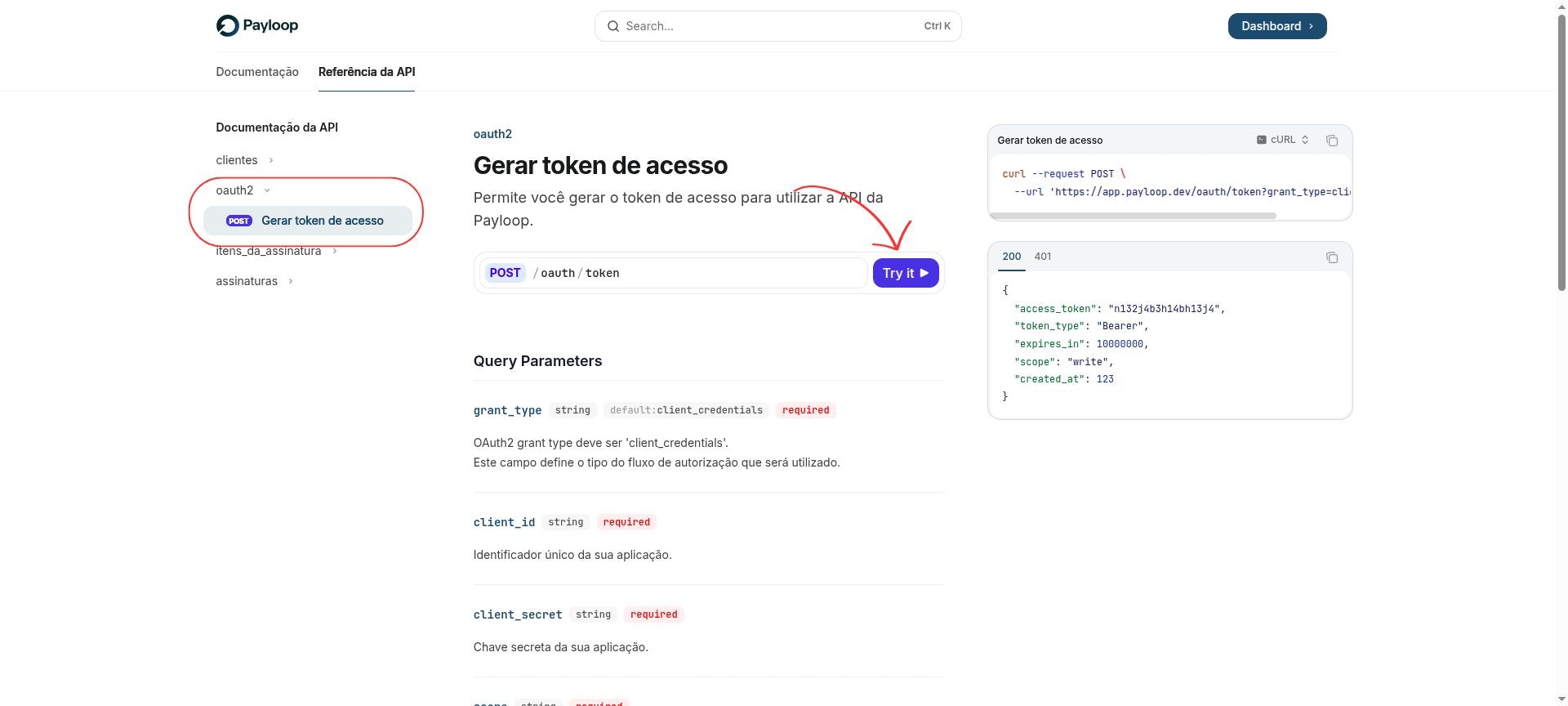Select the 401 response tab
This screenshot has height=706, width=1568.
click(1043, 256)
